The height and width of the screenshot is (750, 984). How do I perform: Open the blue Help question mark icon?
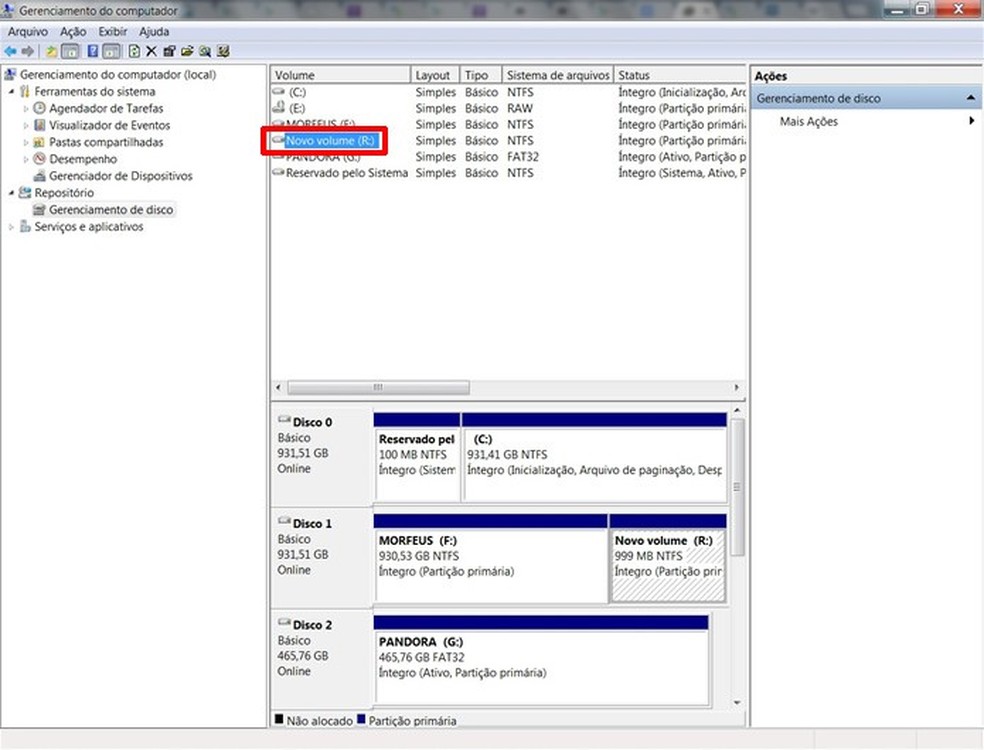tap(93, 51)
